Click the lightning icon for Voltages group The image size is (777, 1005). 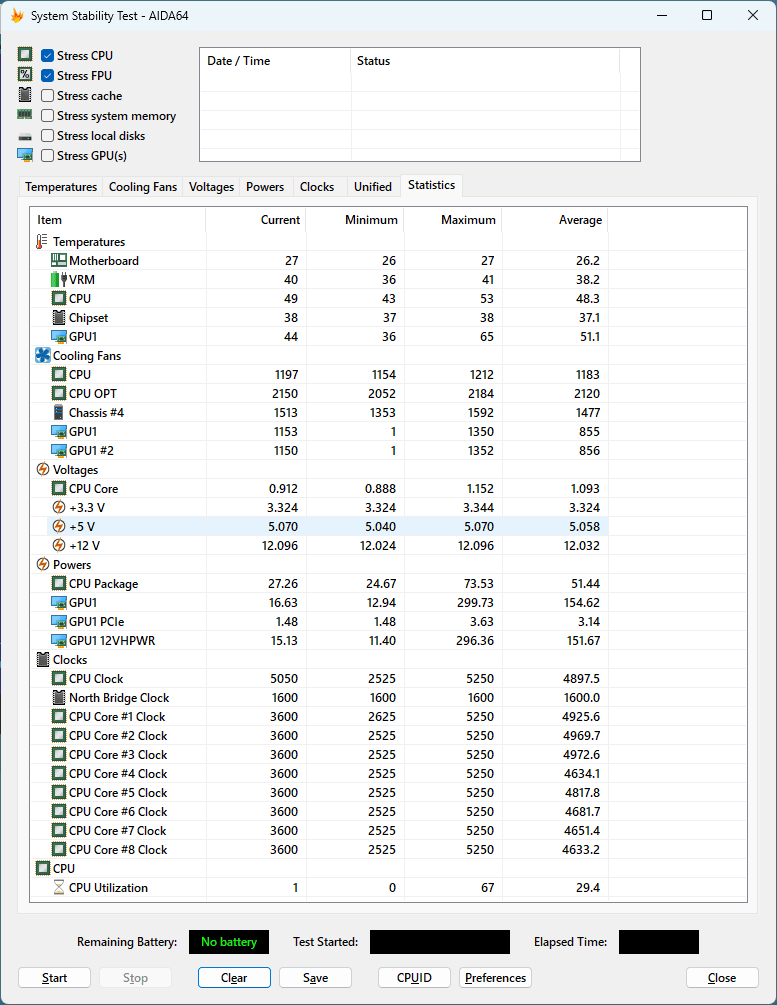[42, 469]
